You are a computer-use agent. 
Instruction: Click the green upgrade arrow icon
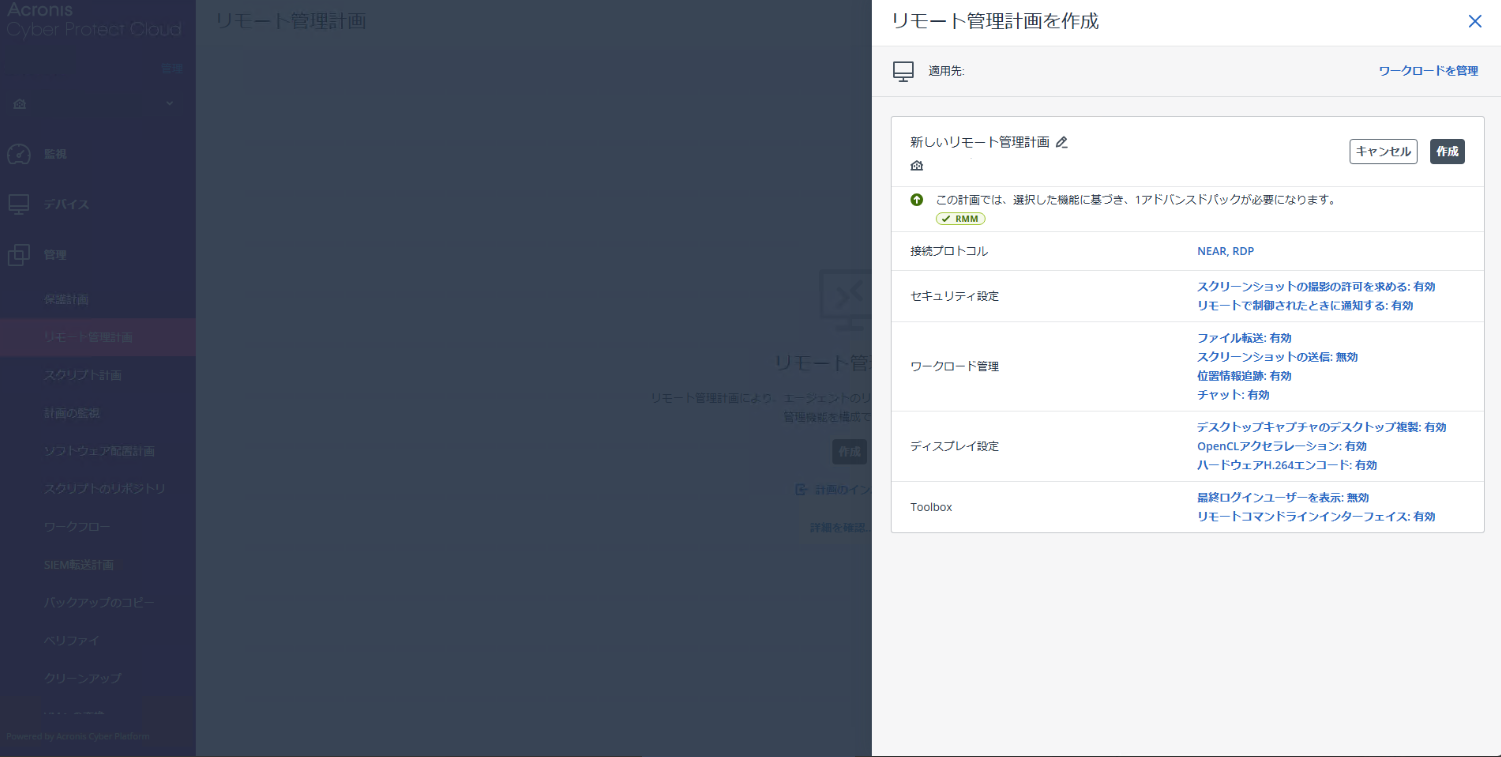pos(917,199)
